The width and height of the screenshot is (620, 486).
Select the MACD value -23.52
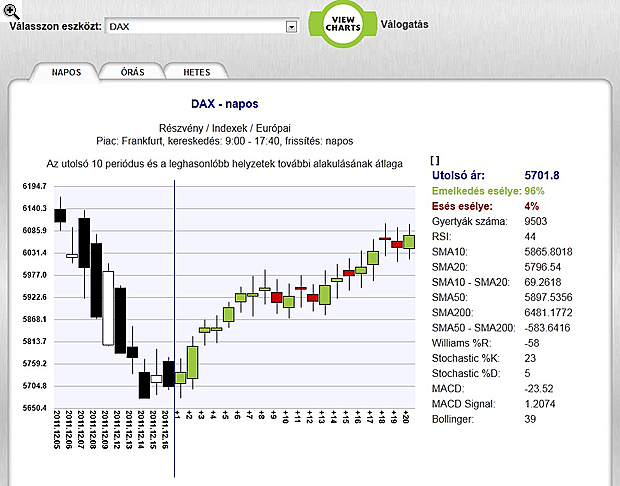click(x=539, y=389)
